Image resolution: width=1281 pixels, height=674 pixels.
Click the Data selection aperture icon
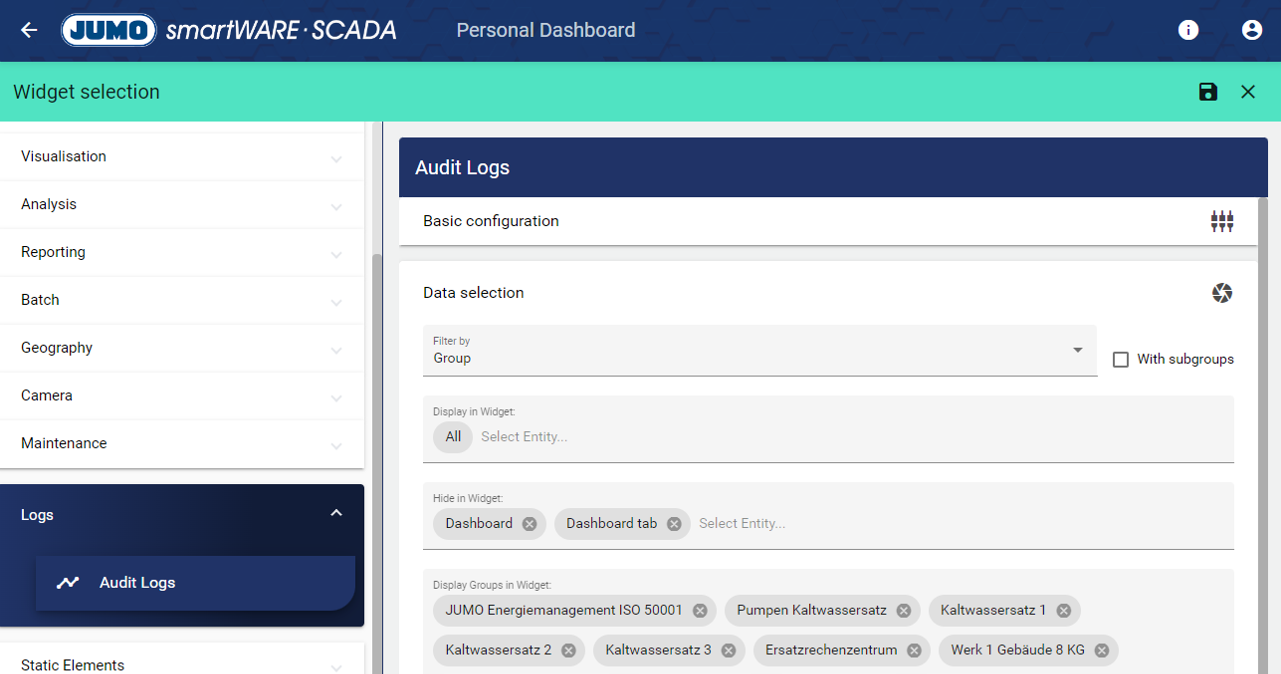tap(1222, 293)
